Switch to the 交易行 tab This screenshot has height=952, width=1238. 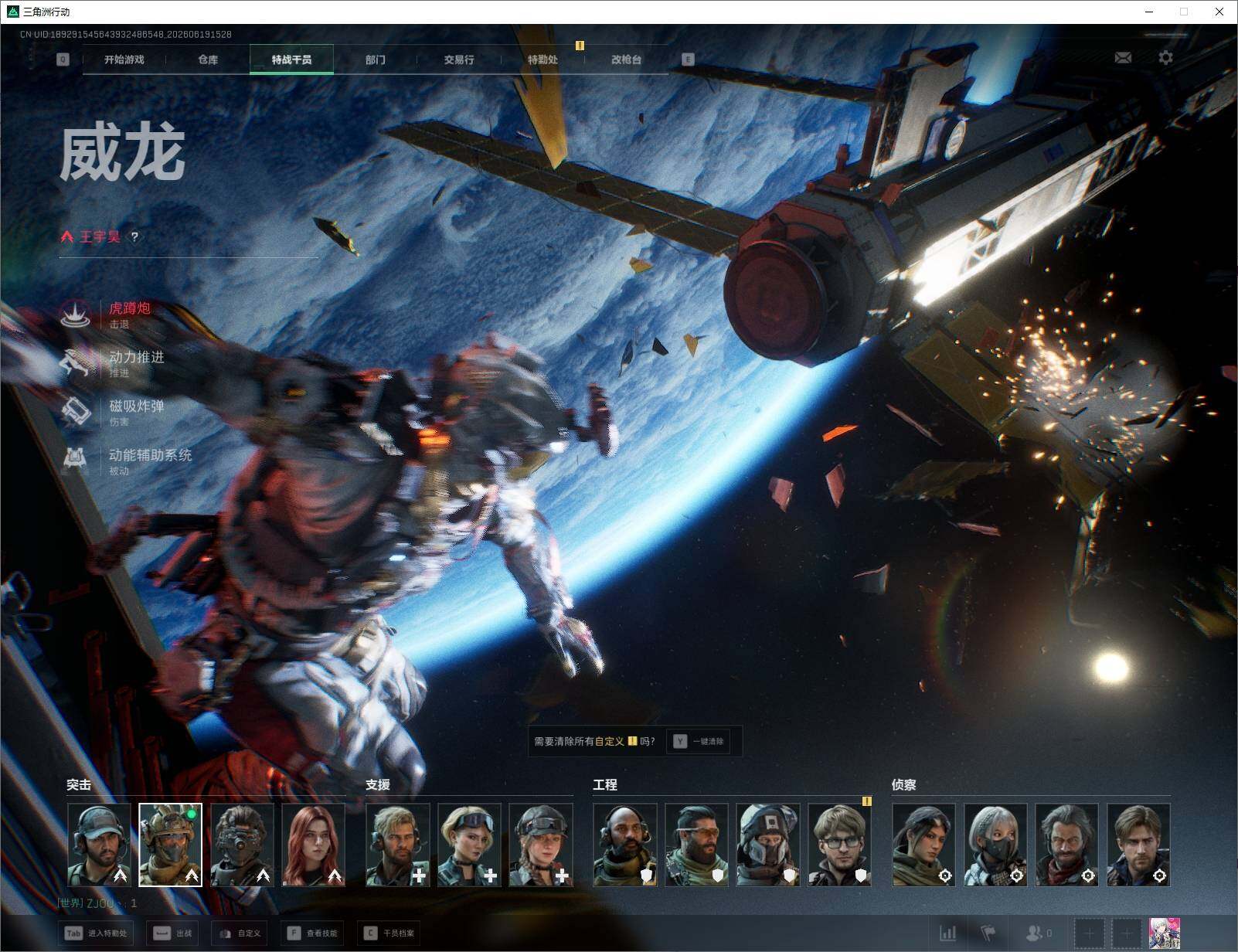click(459, 59)
